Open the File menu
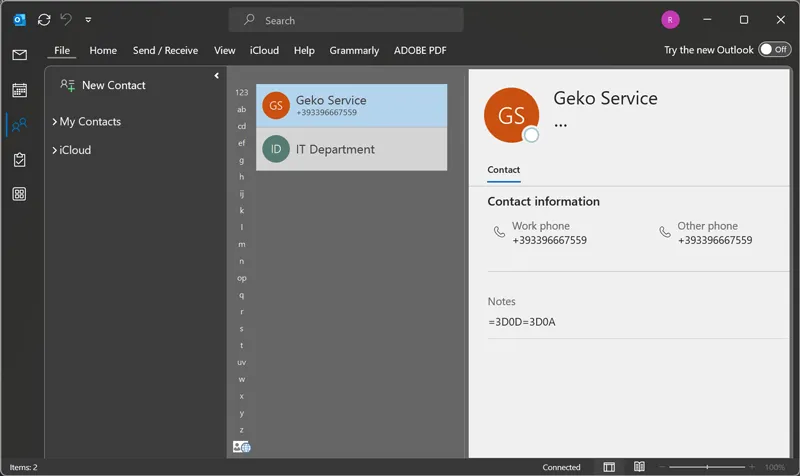Screen dimensions: 800x476 pos(62,50)
